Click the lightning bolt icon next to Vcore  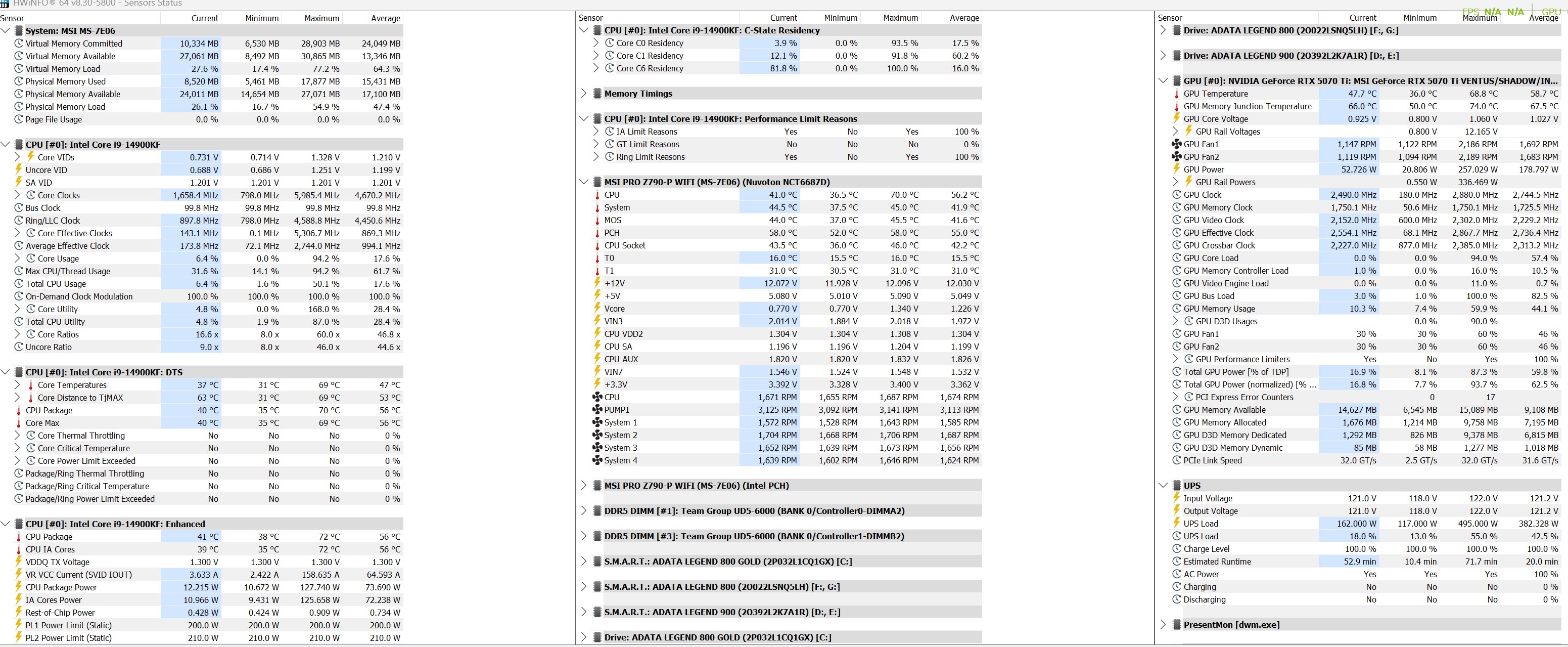tap(597, 309)
